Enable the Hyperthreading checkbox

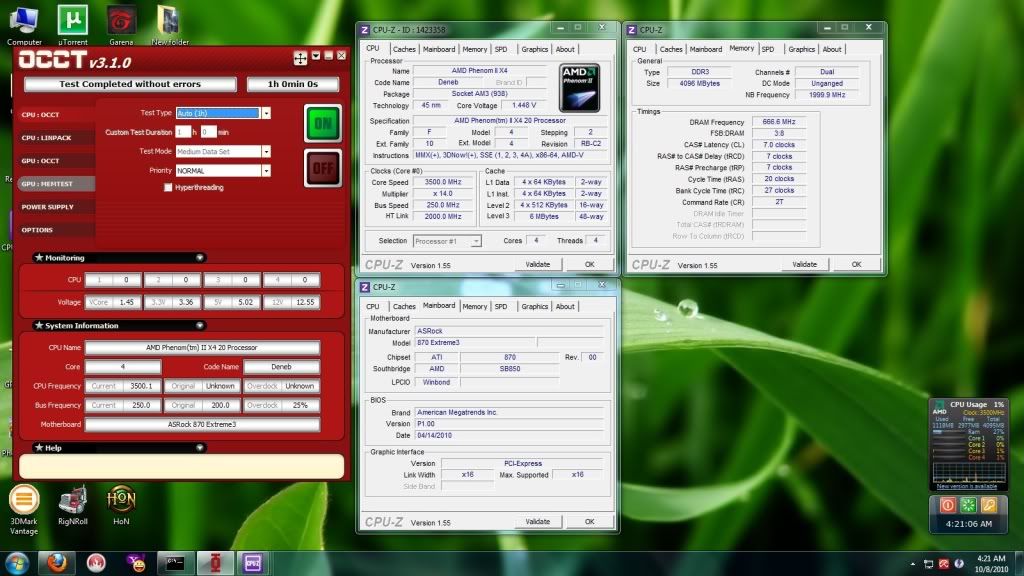[168, 187]
